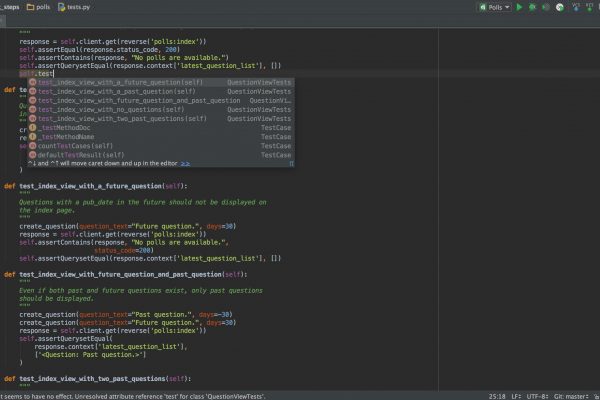This screenshot has height=400, width=600.
Task: Open the Polls run configuration dropdown
Action: pyautogui.click(x=495, y=7)
